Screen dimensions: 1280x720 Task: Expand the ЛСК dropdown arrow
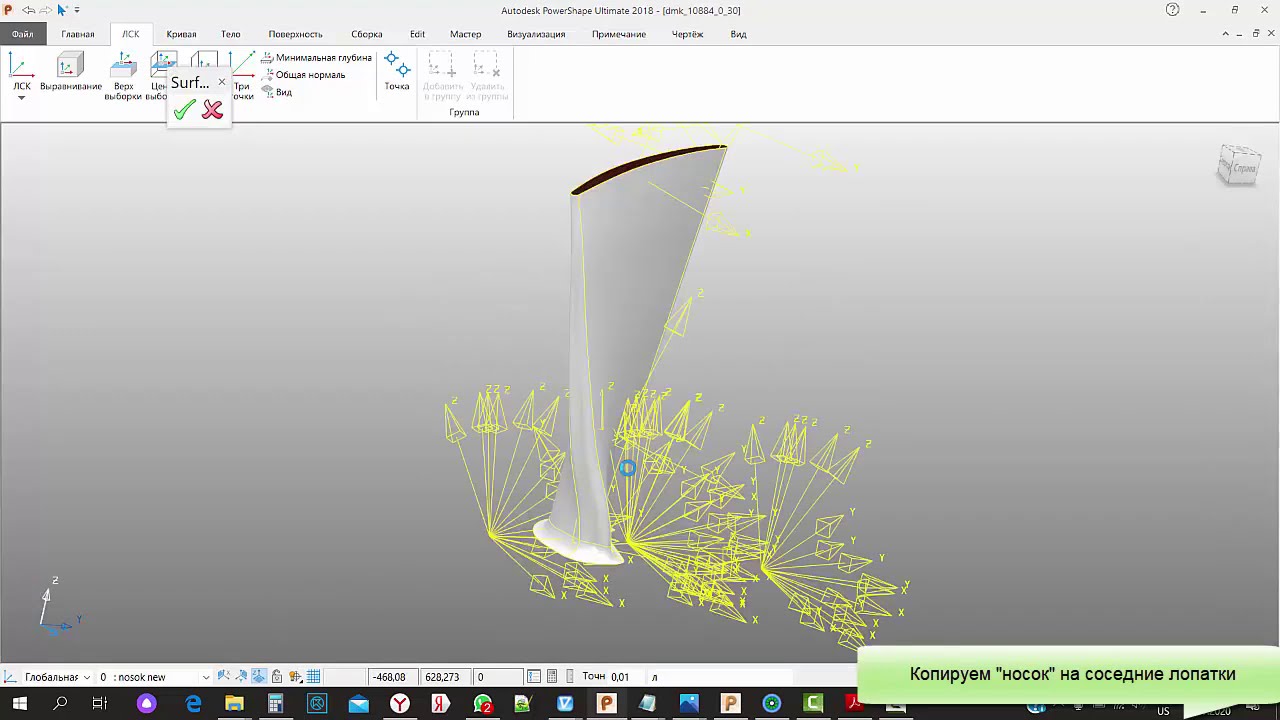click(x=21, y=98)
